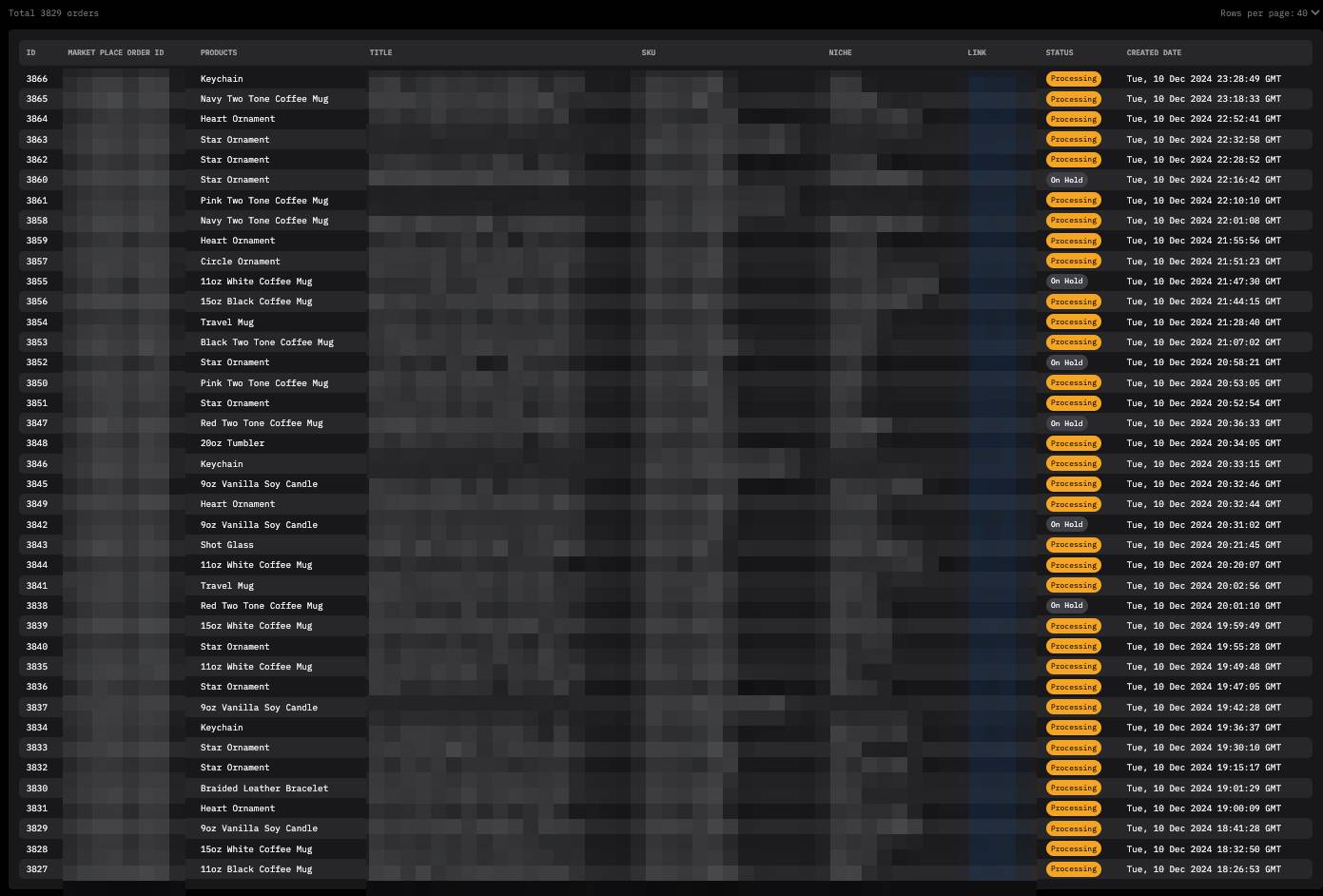
Task: Select order ID 3865 in the table
Action: pyautogui.click(x=37, y=99)
